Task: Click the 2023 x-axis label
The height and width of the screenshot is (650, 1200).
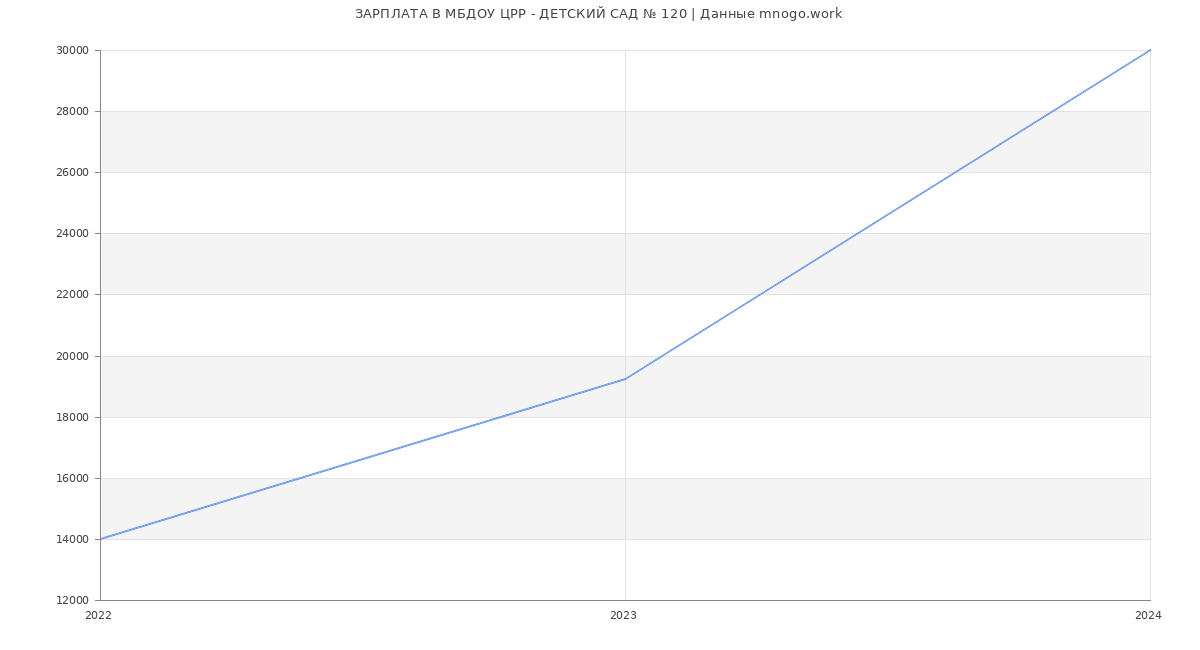Action: (x=623, y=616)
